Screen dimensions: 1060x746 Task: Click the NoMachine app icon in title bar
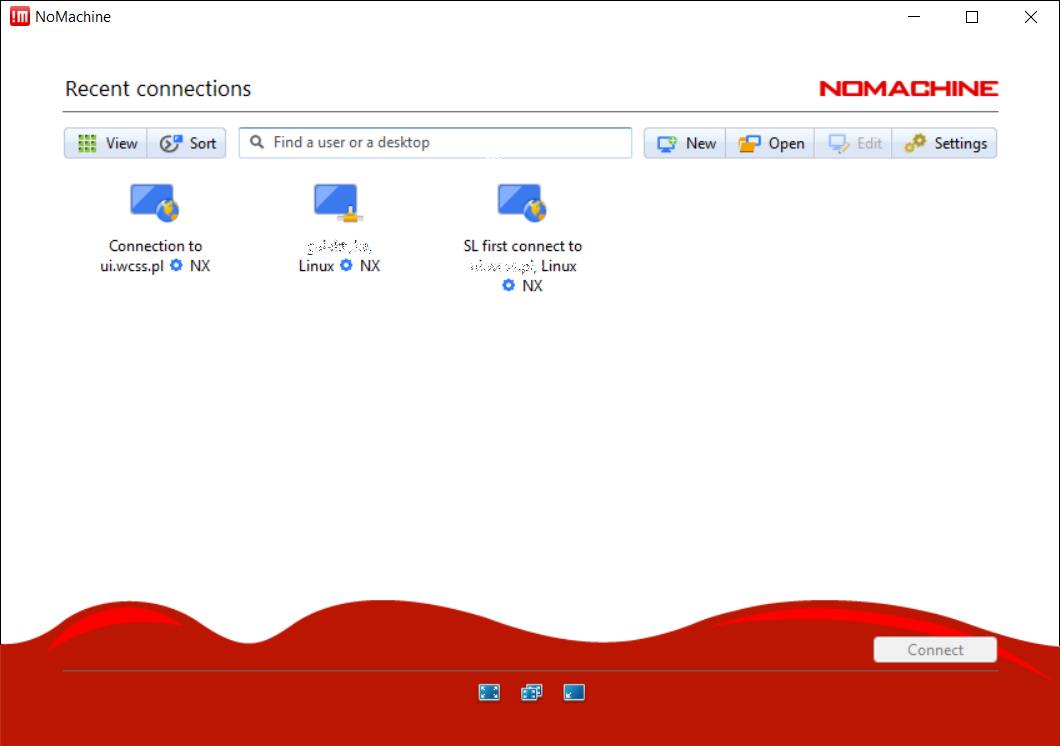pos(19,16)
